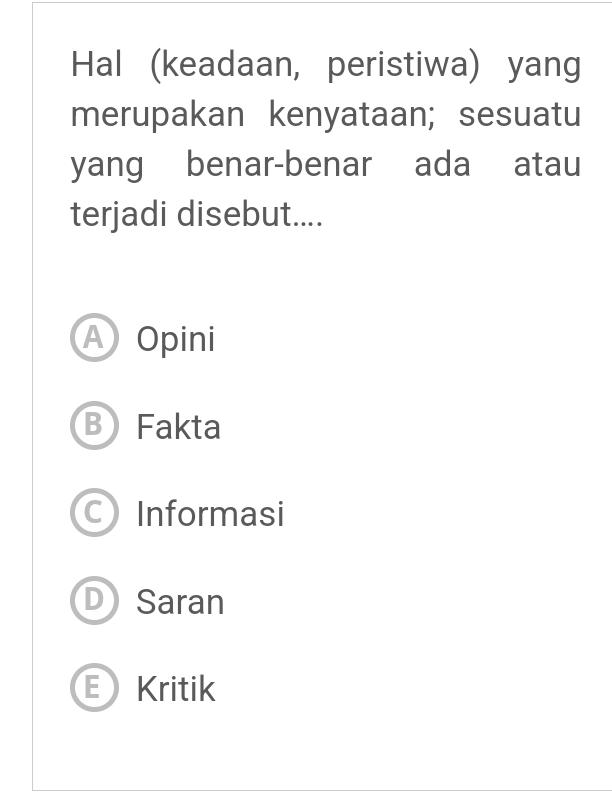Click the "Fakta" answer text

coord(179,427)
